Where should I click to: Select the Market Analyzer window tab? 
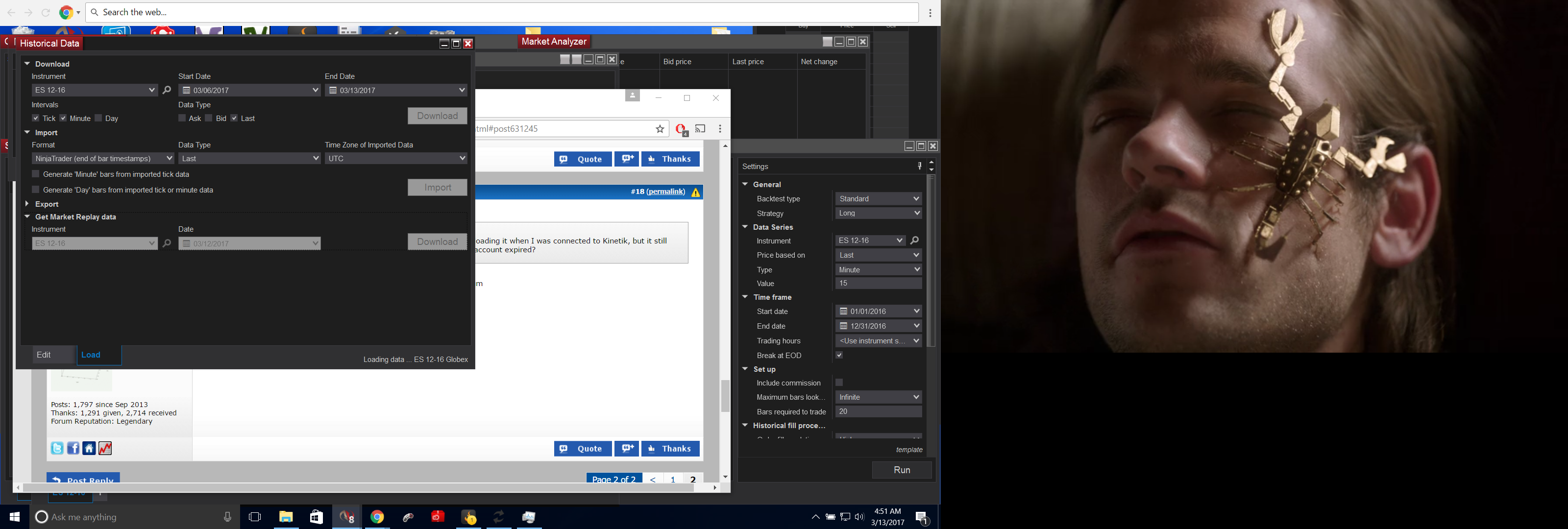point(554,42)
